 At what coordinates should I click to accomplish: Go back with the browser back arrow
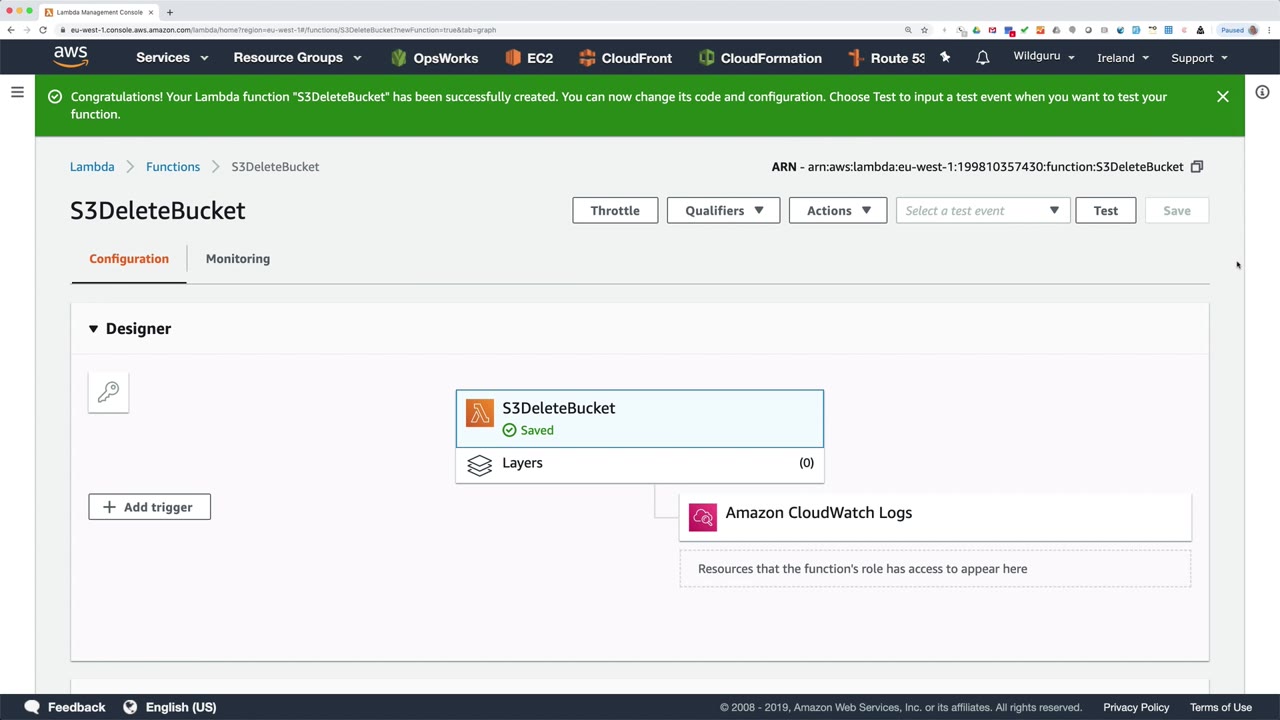click(x=11, y=30)
